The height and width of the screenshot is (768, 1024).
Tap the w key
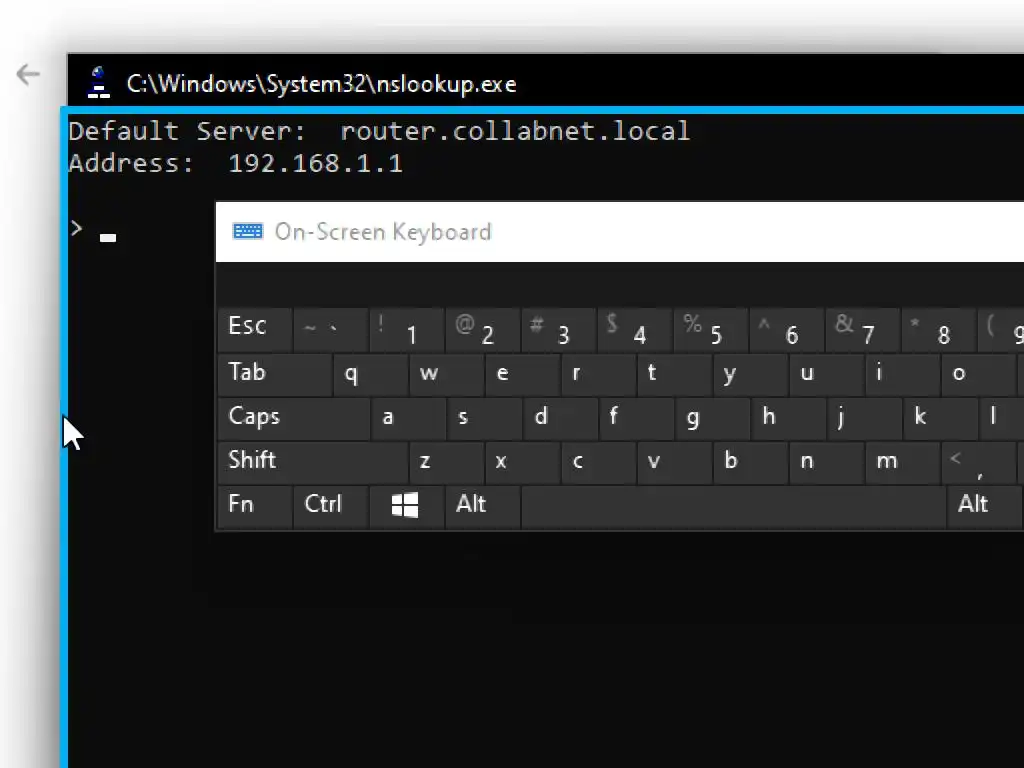446,374
